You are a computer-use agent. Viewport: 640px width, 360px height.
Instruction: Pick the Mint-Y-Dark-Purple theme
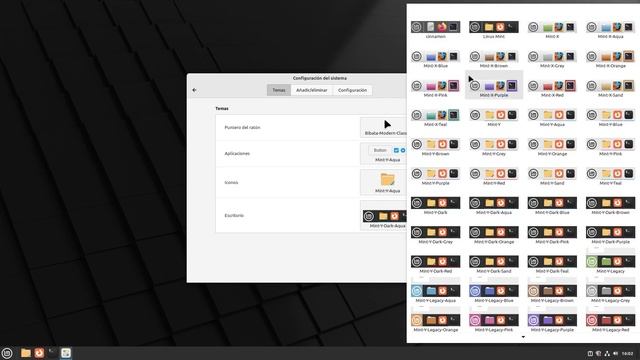[611, 235]
